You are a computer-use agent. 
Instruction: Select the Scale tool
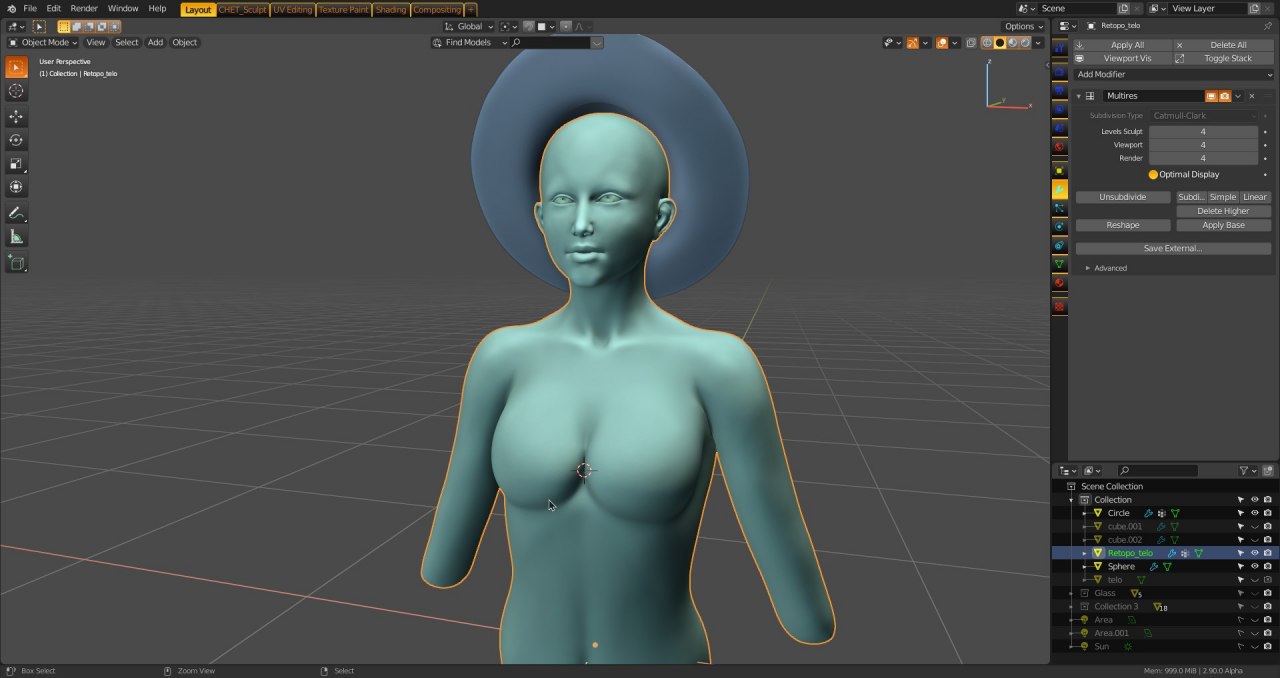coord(16,164)
